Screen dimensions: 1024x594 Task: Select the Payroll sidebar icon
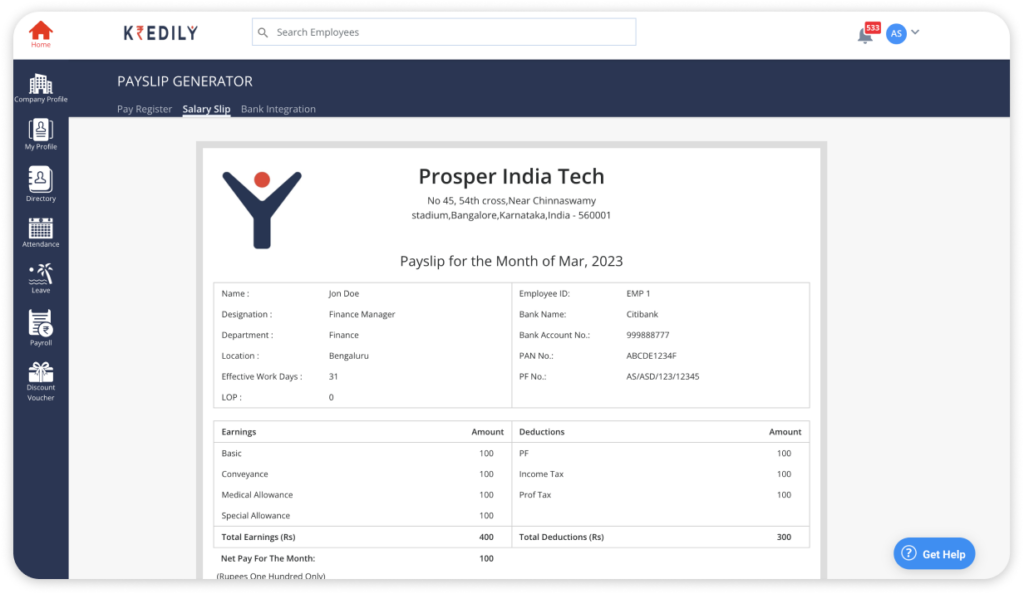pyautogui.click(x=40, y=325)
